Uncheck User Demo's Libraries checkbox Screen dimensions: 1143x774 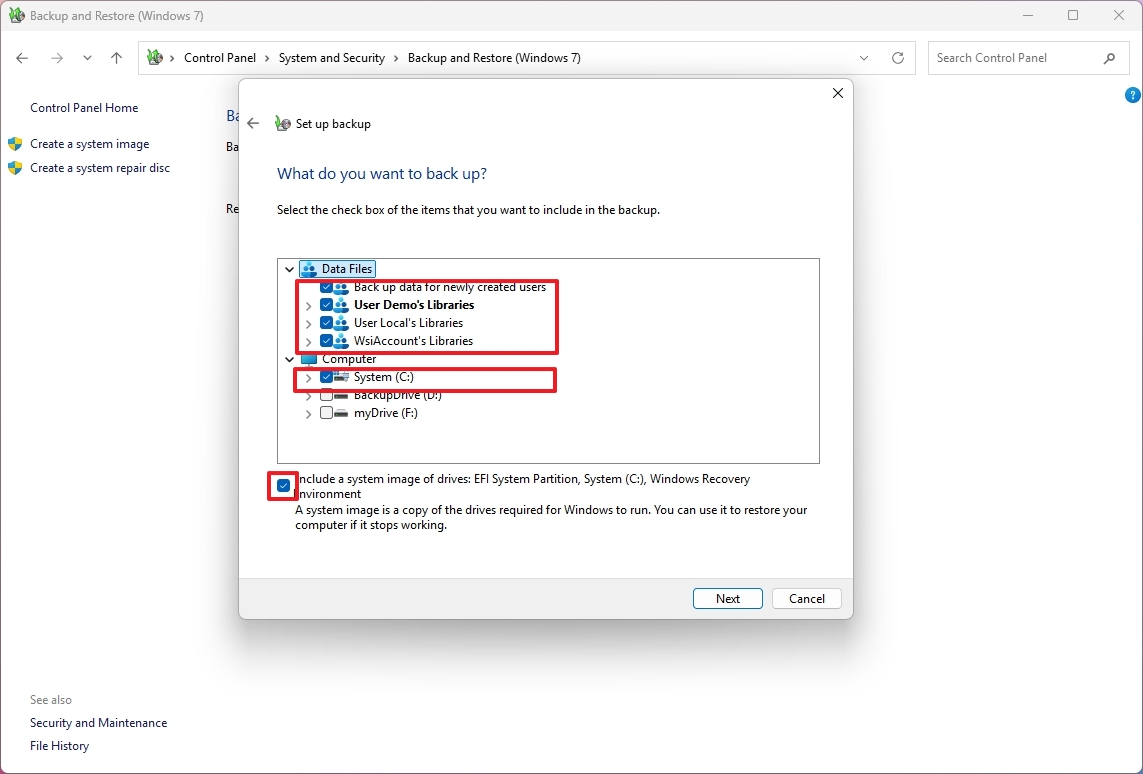[327, 305]
